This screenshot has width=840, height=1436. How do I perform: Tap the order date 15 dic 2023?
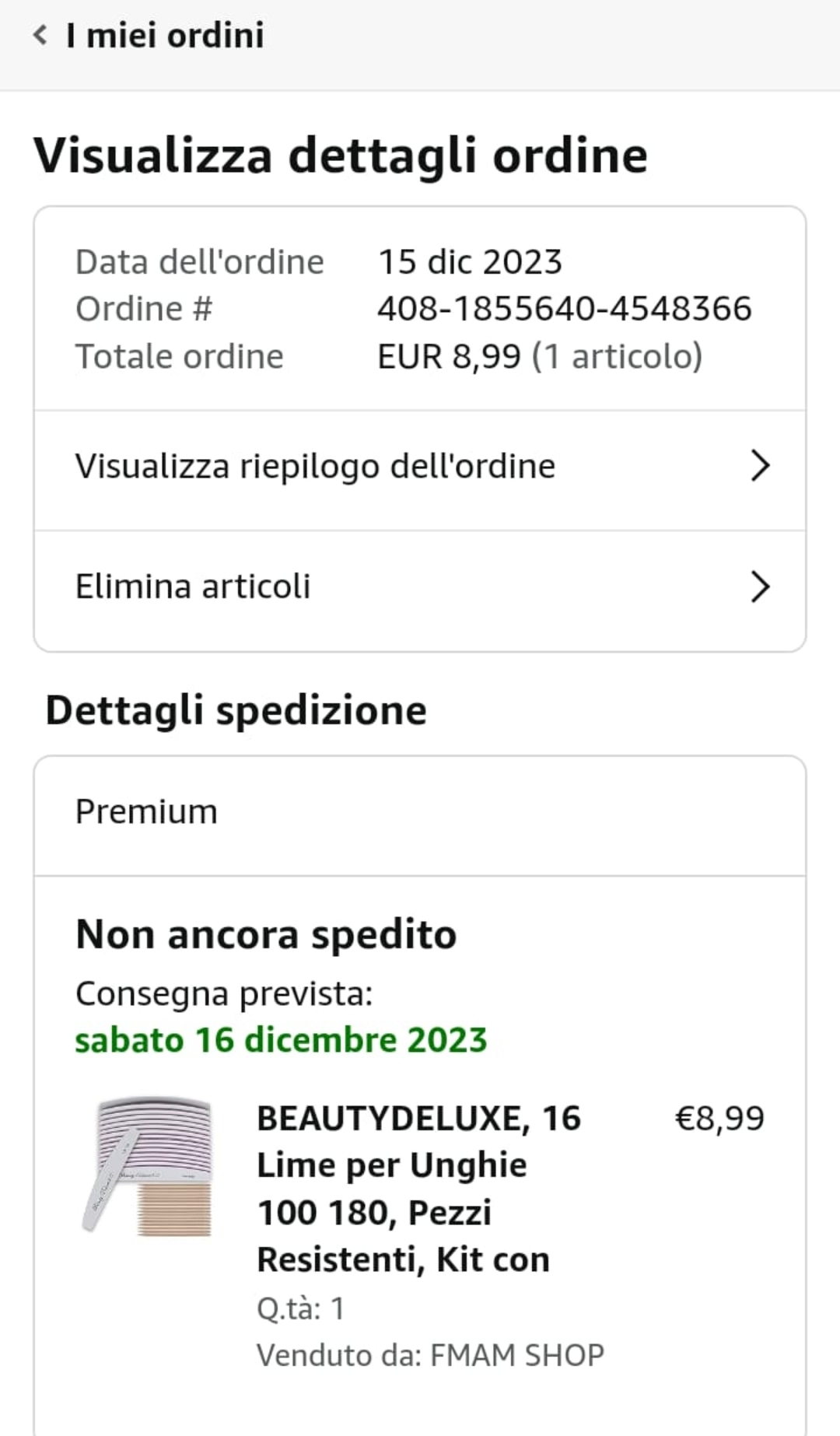[470, 262]
